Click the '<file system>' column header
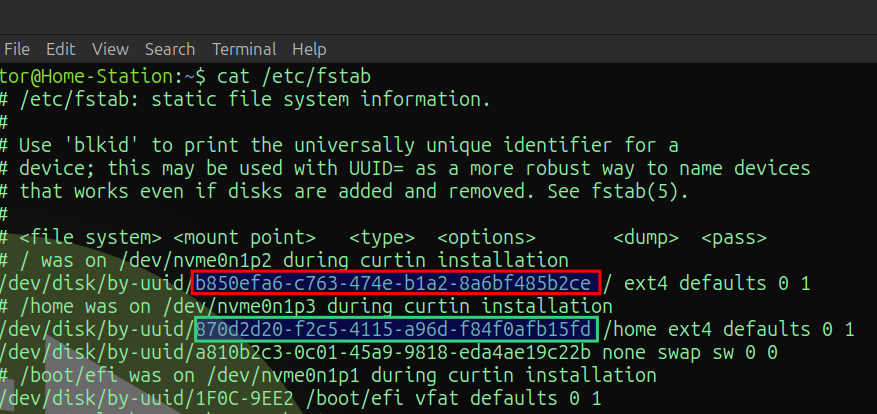Image resolution: width=877 pixels, height=414 pixels. pos(90,238)
